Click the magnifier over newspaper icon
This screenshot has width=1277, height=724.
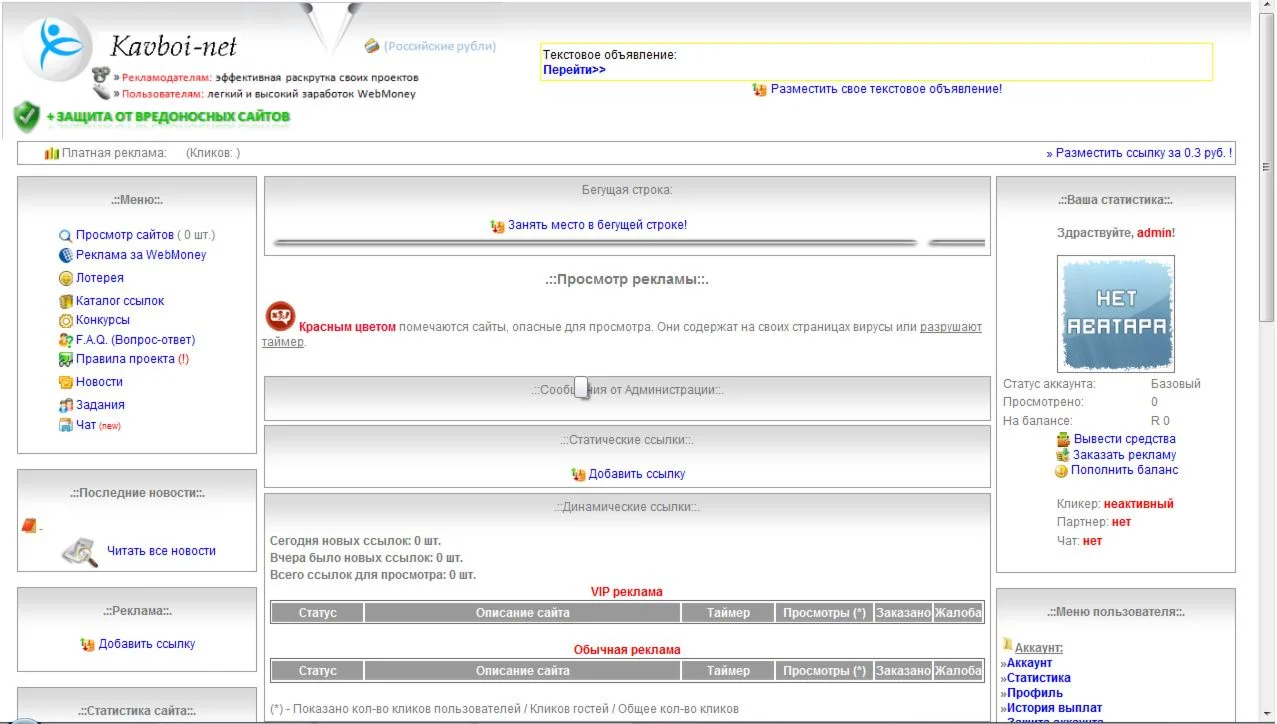[80, 551]
